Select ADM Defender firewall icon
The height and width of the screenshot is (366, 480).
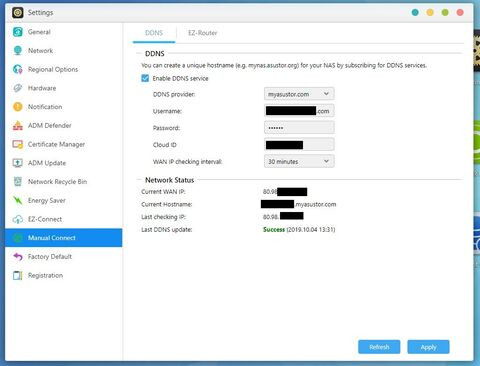(x=18, y=126)
